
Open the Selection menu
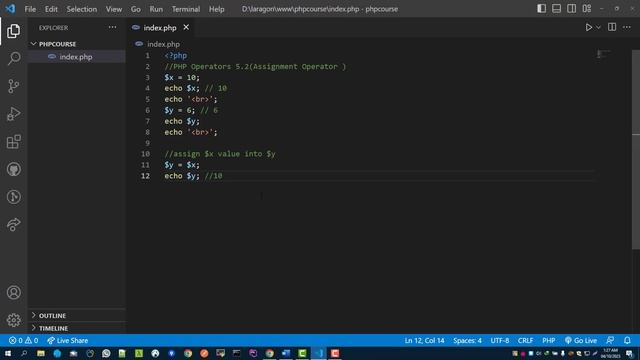coord(82,9)
